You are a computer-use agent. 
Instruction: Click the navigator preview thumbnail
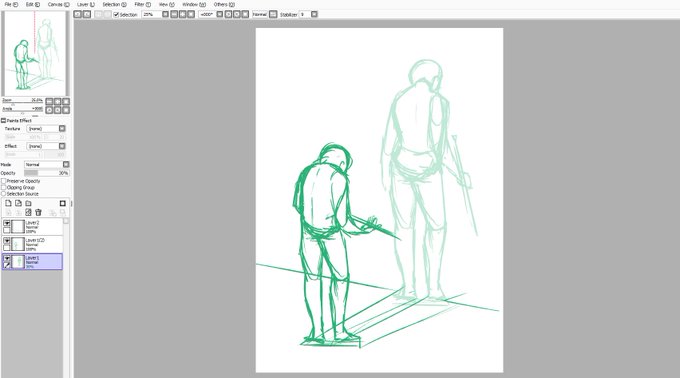[x=34, y=53]
